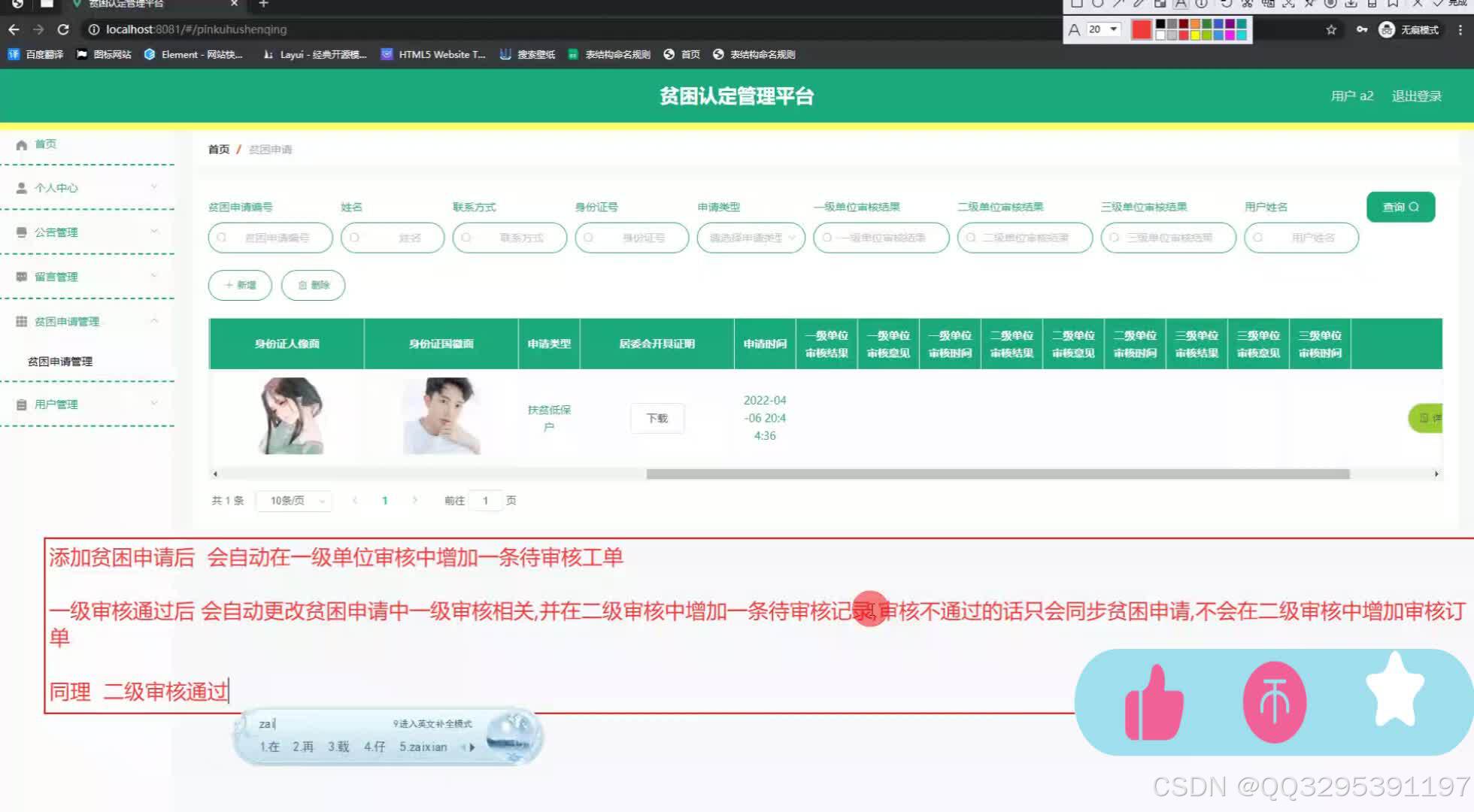Click the 下载 download button in the row

657,418
